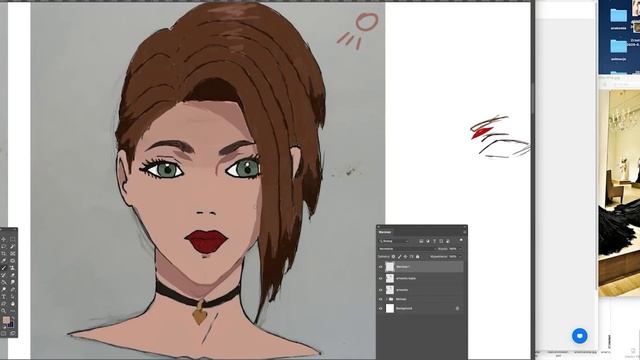The height and width of the screenshot is (360, 640).
Task: Select the Type tool
Action: (x=4, y=296)
